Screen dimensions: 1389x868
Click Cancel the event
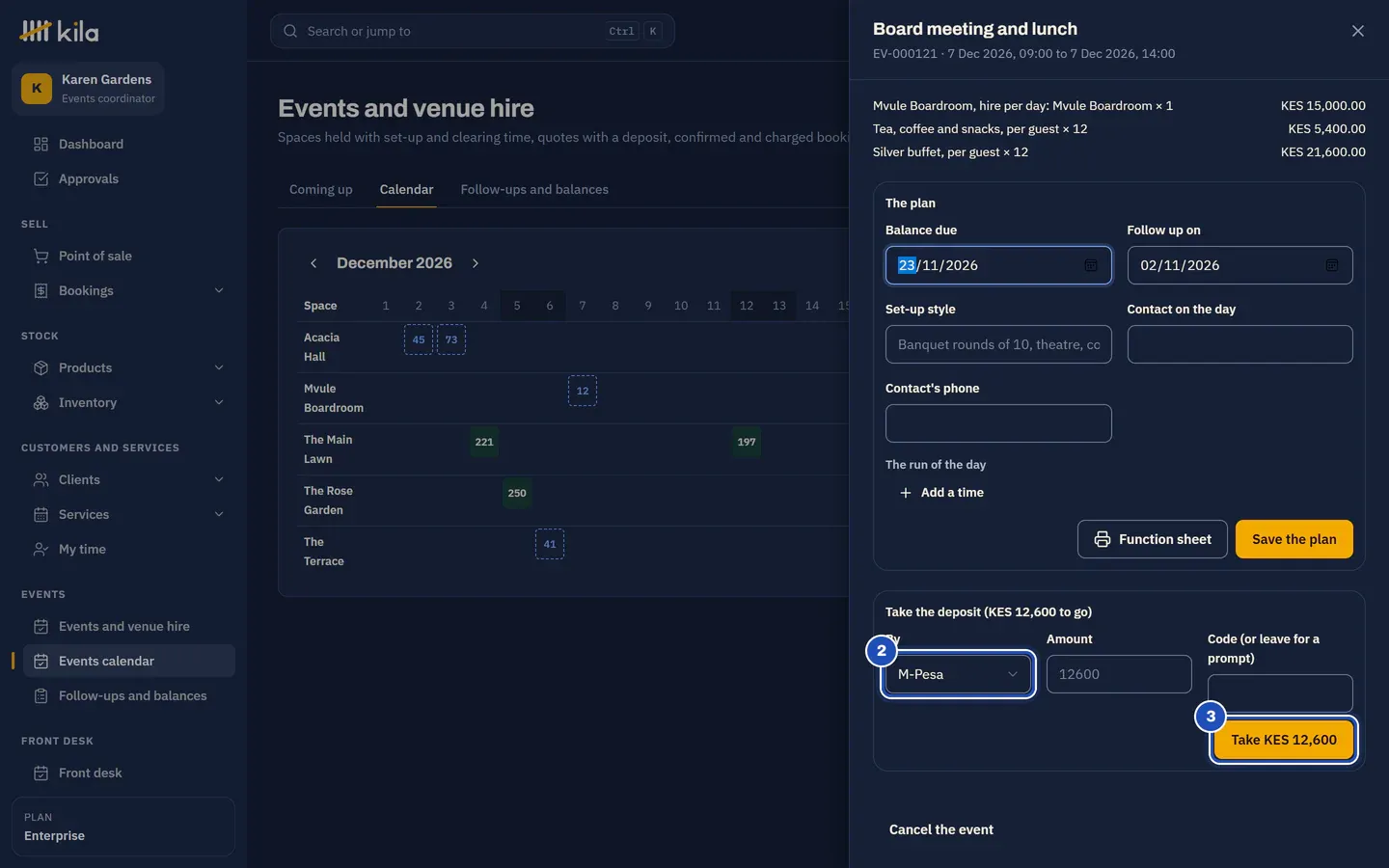(941, 829)
